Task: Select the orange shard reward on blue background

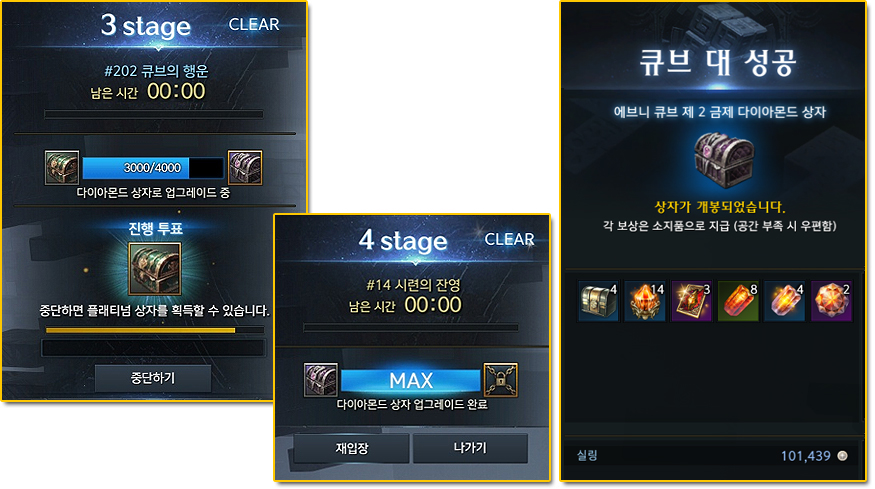Action: coord(785,301)
